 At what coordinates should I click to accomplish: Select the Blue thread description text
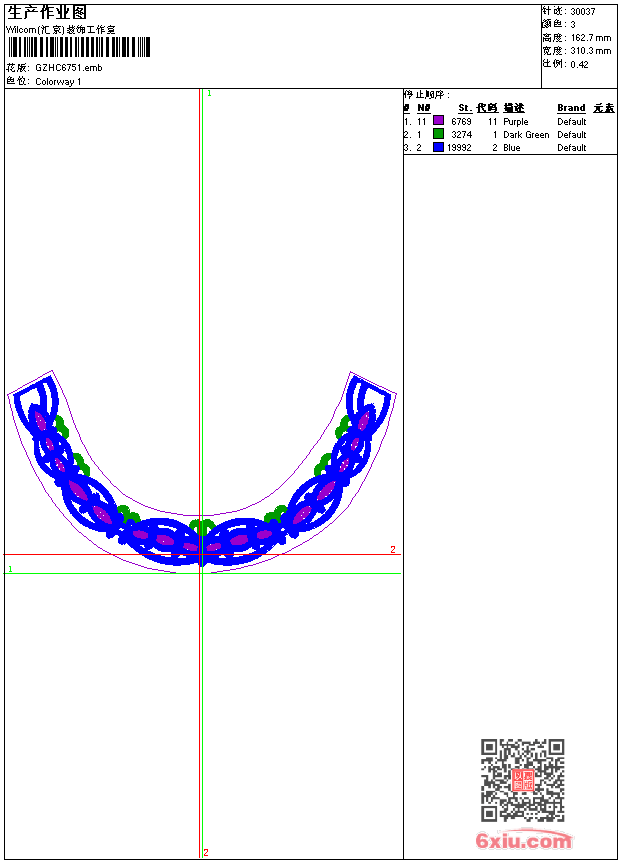point(511,147)
